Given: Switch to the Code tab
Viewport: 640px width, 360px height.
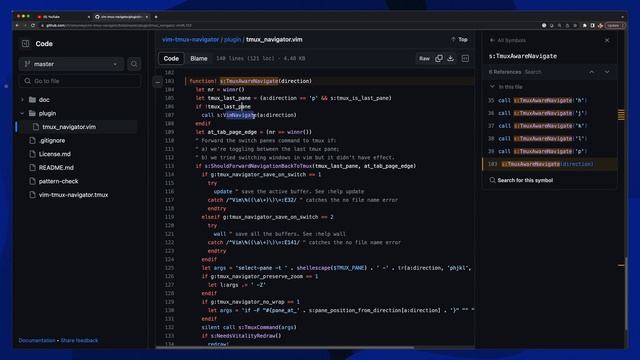Looking at the screenshot, I should (171, 58).
